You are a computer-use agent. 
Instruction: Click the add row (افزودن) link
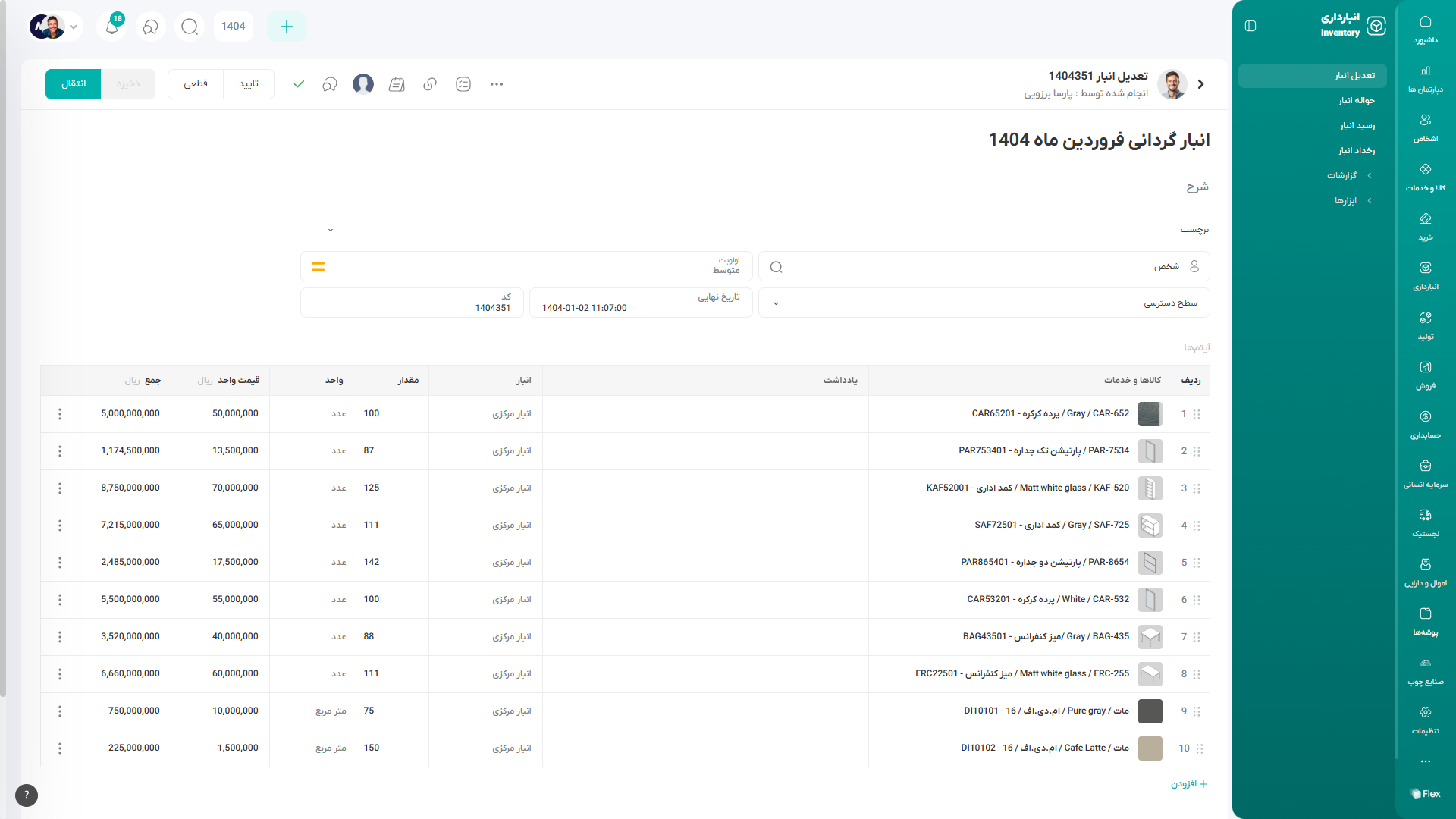pyautogui.click(x=1188, y=784)
